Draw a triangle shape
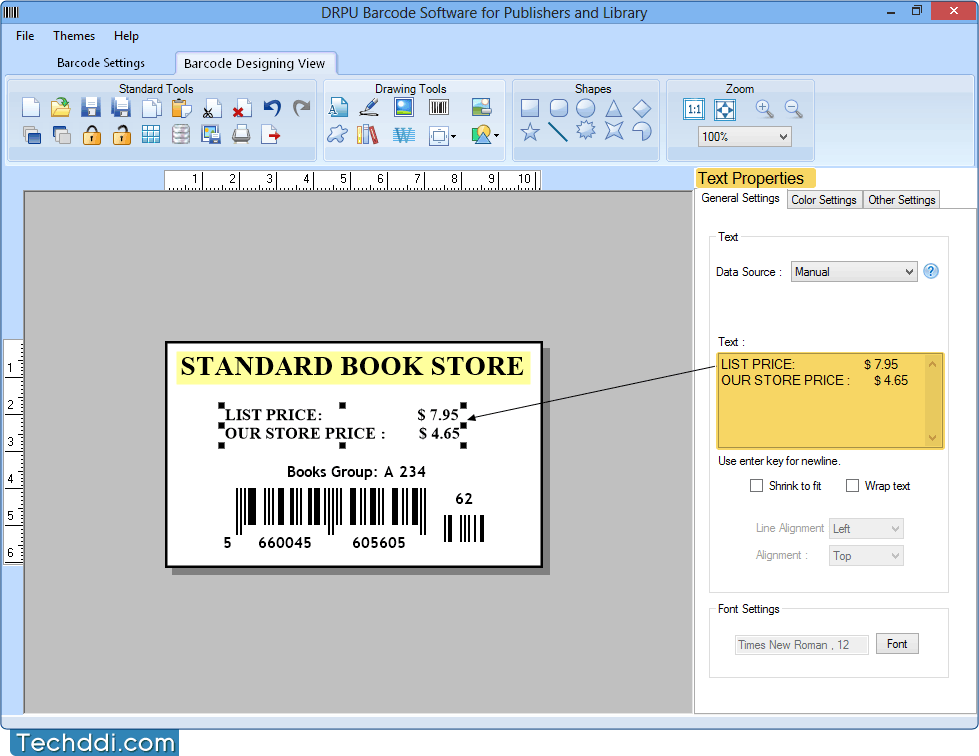Screen dimensions: 979x756 614,108
